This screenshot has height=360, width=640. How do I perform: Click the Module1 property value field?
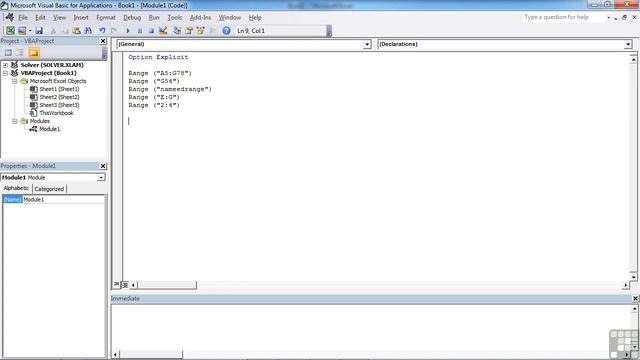(x=63, y=200)
